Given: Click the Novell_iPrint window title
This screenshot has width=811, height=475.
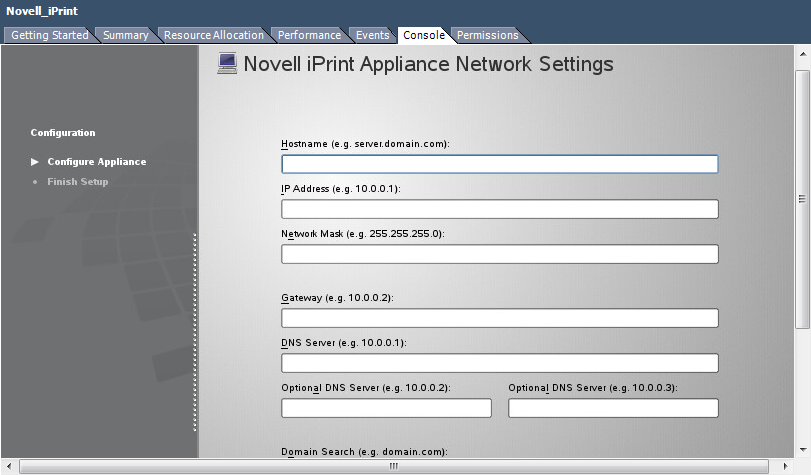Looking at the screenshot, I should [42, 11].
